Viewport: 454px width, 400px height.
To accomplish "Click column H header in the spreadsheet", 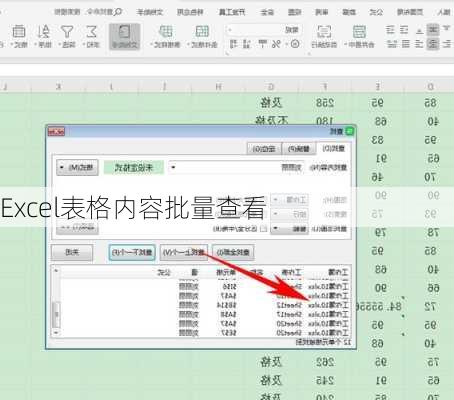I will pos(218,87).
